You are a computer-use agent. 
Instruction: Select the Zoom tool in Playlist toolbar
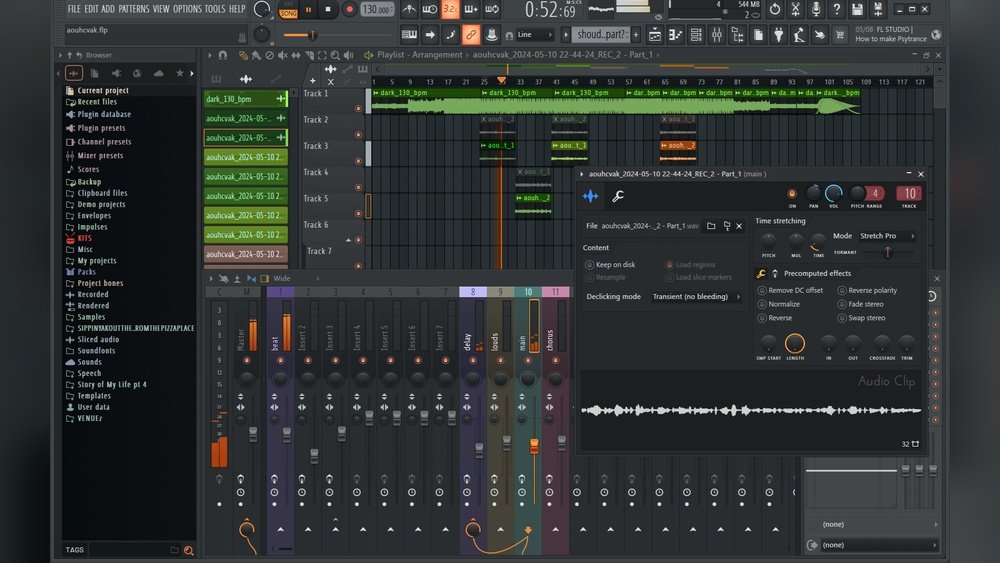(335, 55)
